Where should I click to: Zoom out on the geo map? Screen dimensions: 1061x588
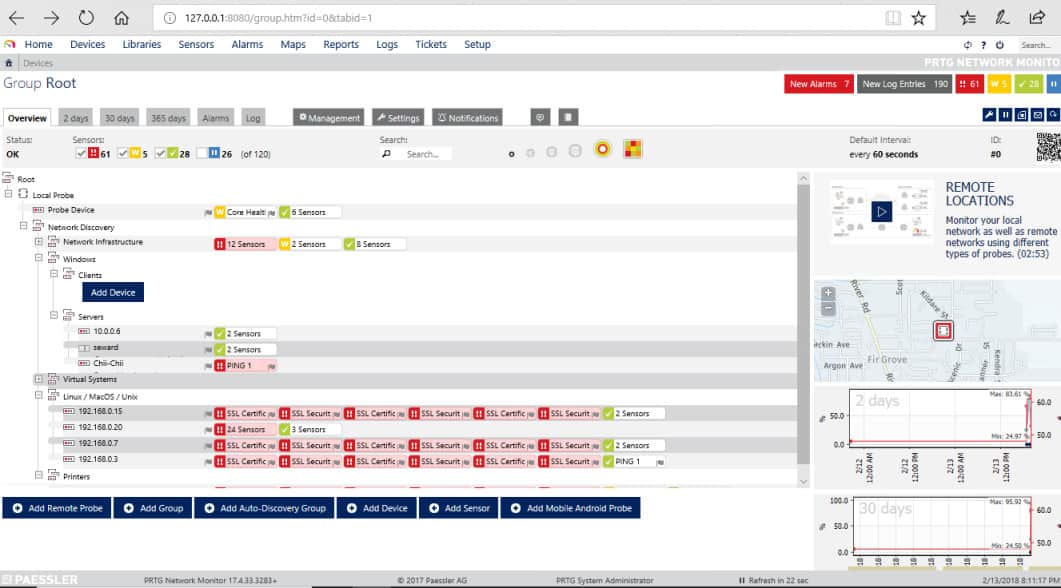(828, 309)
